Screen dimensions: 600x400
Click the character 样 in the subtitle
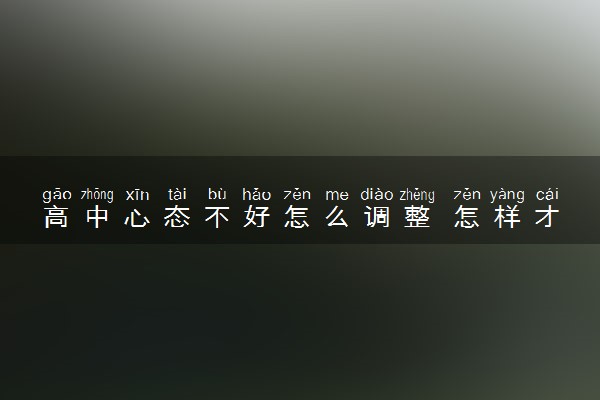507,217
